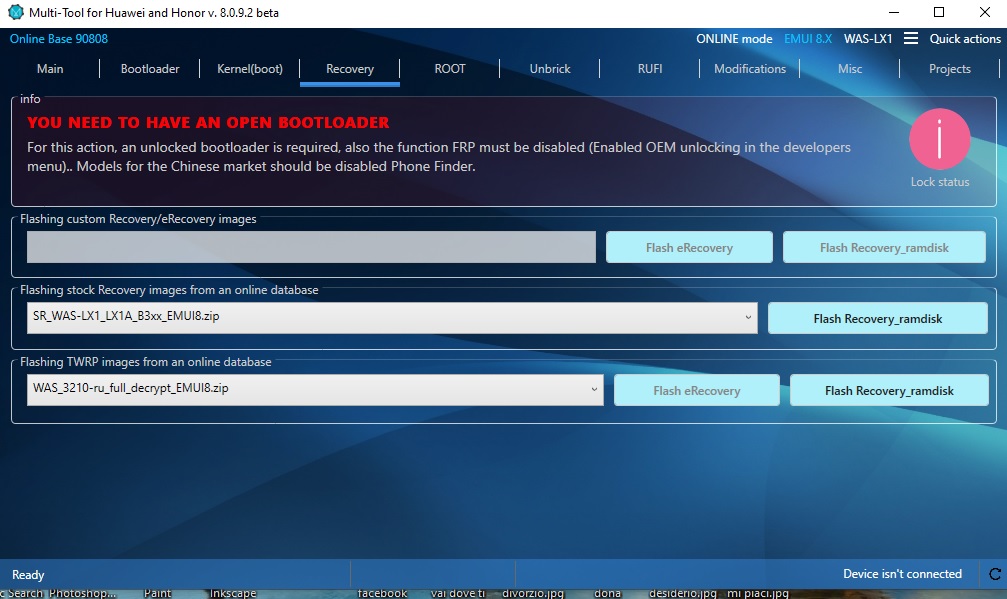This screenshot has width=1007, height=599.
Task: Click the divorzio.jpg desktop file label
Action: [x=533, y=593]
